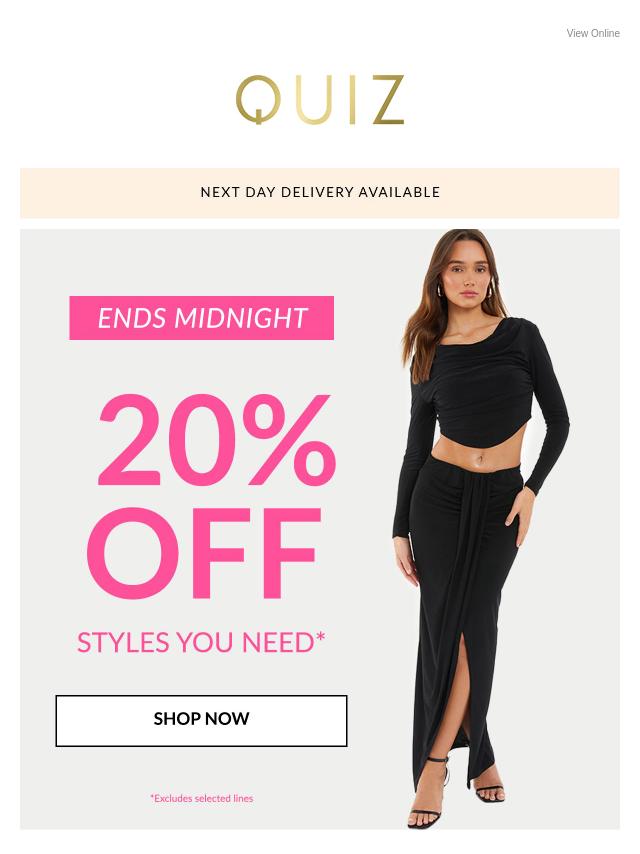Click the Styles You Need tagline
This screenshot has height=854, width=640.
pyautogui.click(x=201, y=642)
